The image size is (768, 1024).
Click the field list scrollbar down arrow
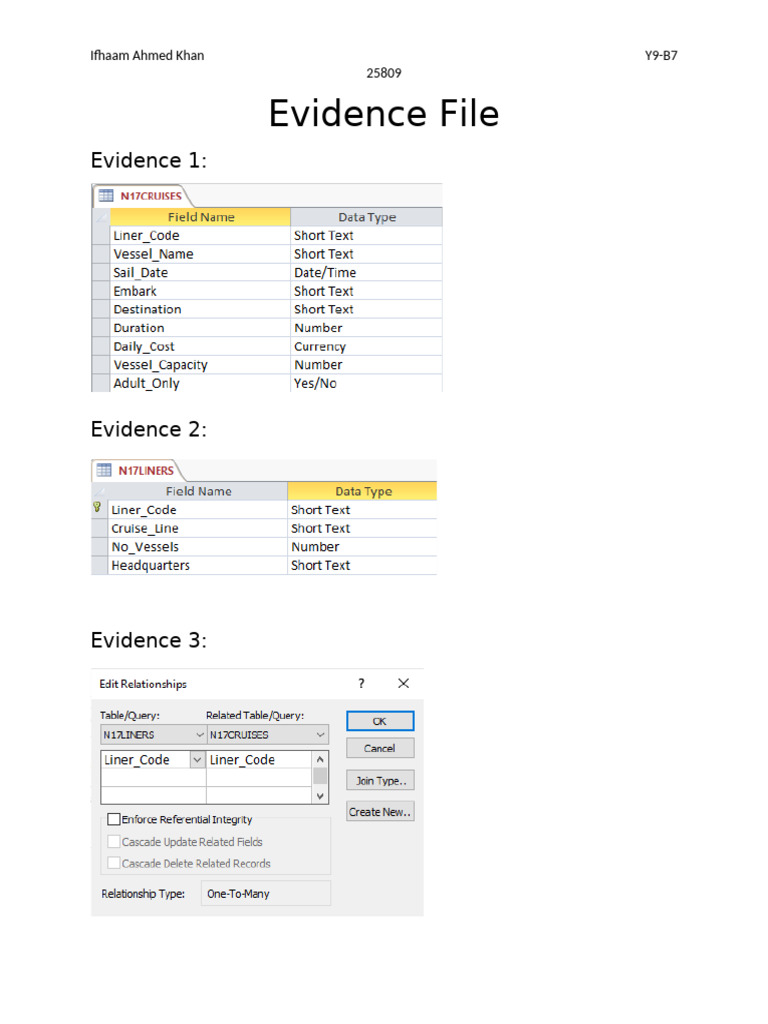(x=320, y=796)
